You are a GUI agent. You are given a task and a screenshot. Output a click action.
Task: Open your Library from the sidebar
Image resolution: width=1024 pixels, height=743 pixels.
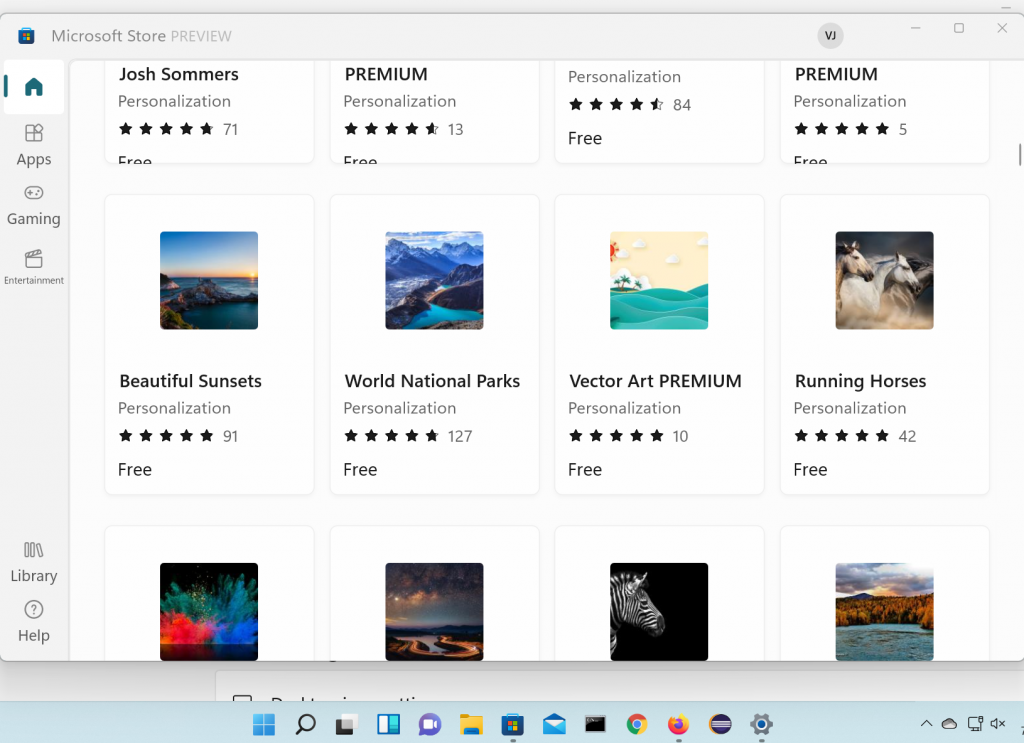[33, 562]
